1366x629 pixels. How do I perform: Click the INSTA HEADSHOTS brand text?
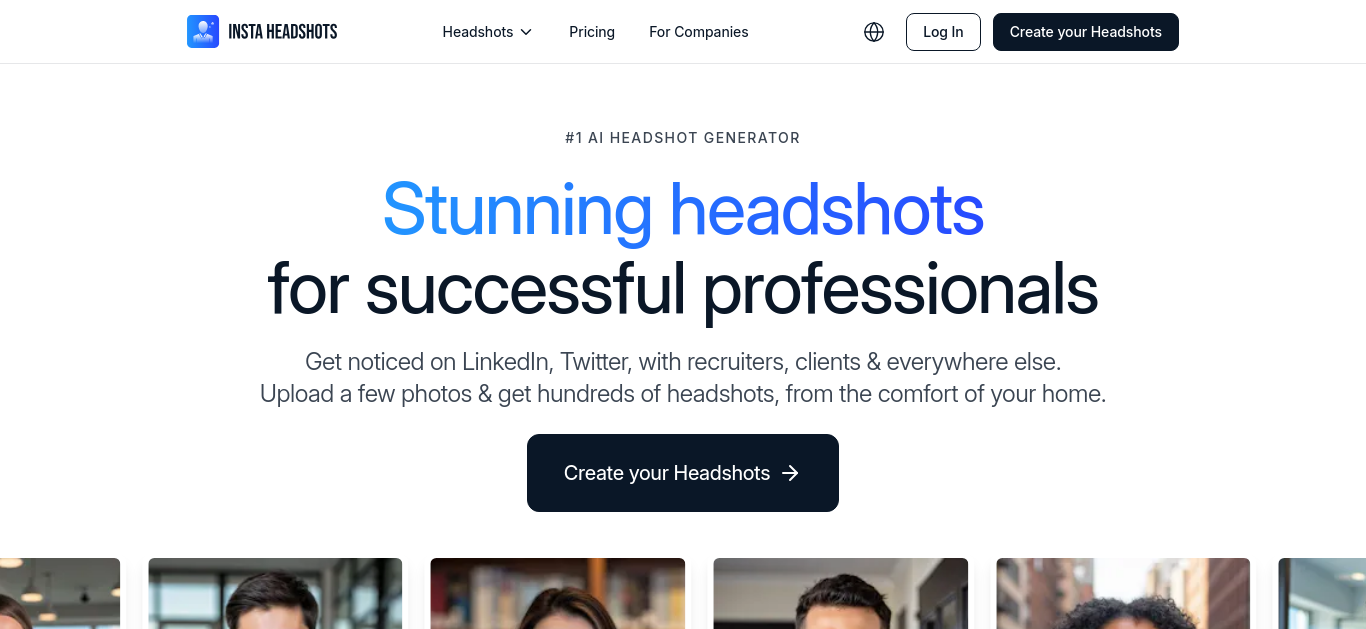coord(283,32)
